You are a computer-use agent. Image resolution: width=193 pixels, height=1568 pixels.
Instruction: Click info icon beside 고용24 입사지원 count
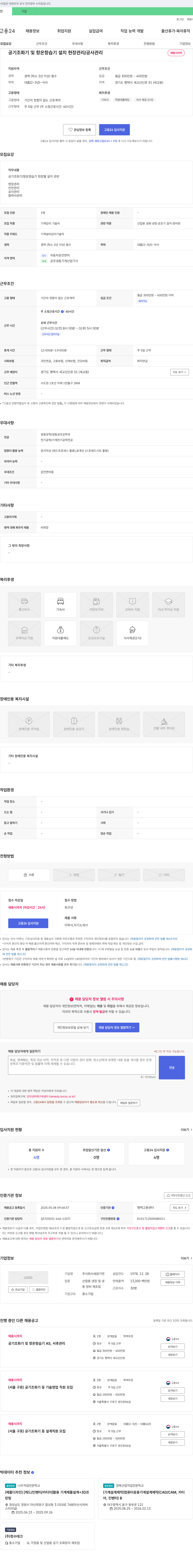167,1150
